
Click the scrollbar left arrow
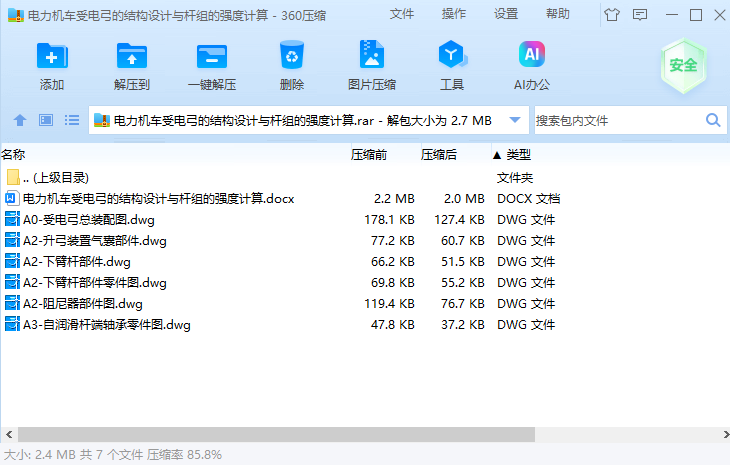pos(9,435)
